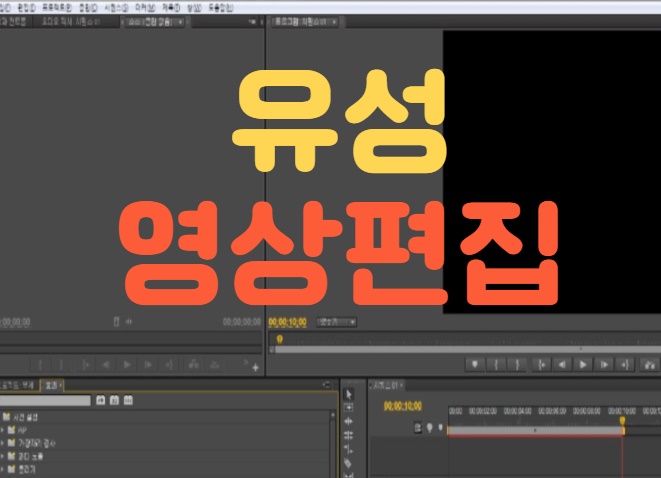This screenshot has width=661, height=478.
Task: Select the Track Select tool
Action: [x=349, y=408]
